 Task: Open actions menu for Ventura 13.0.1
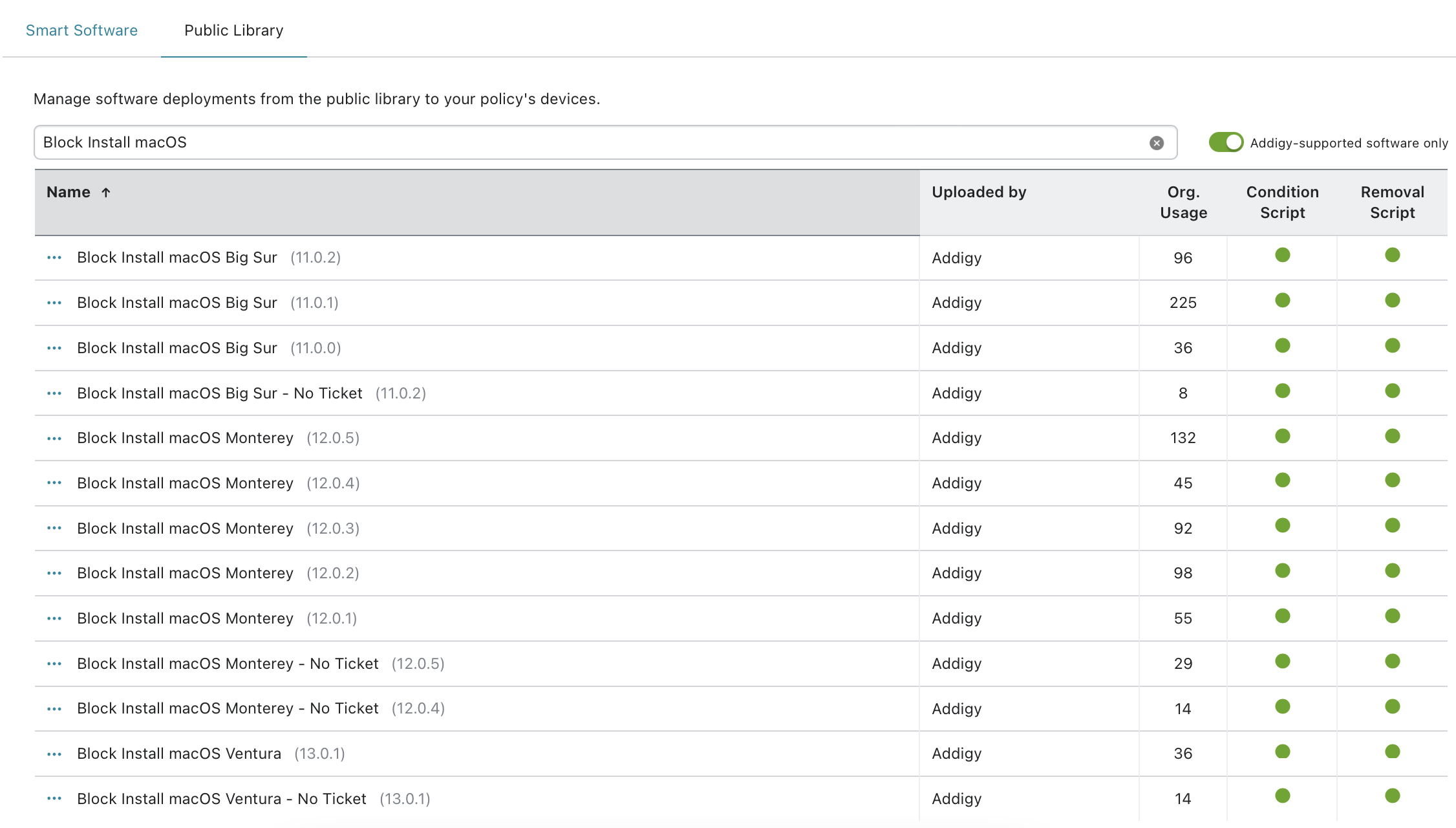pos(54,754)
